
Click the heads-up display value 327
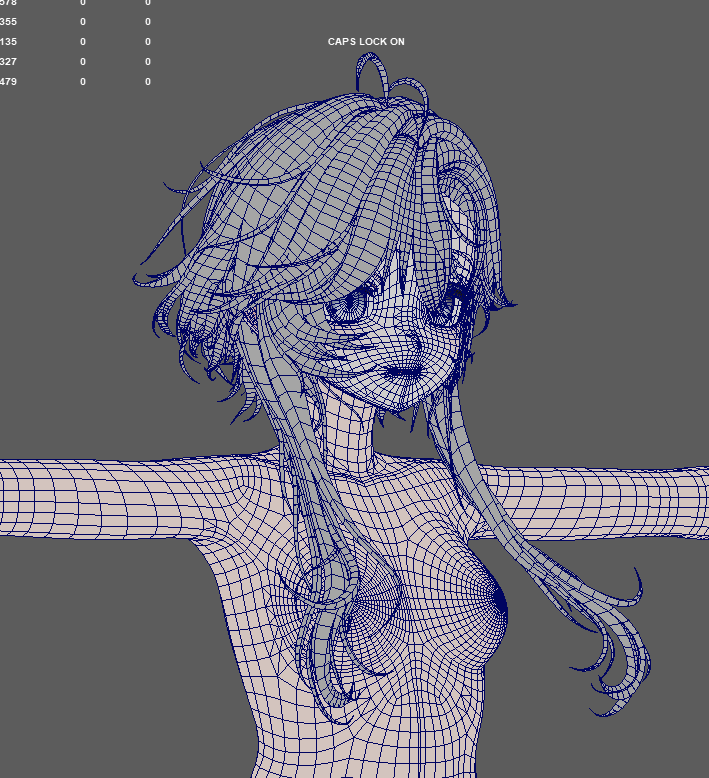coord(8,62)
